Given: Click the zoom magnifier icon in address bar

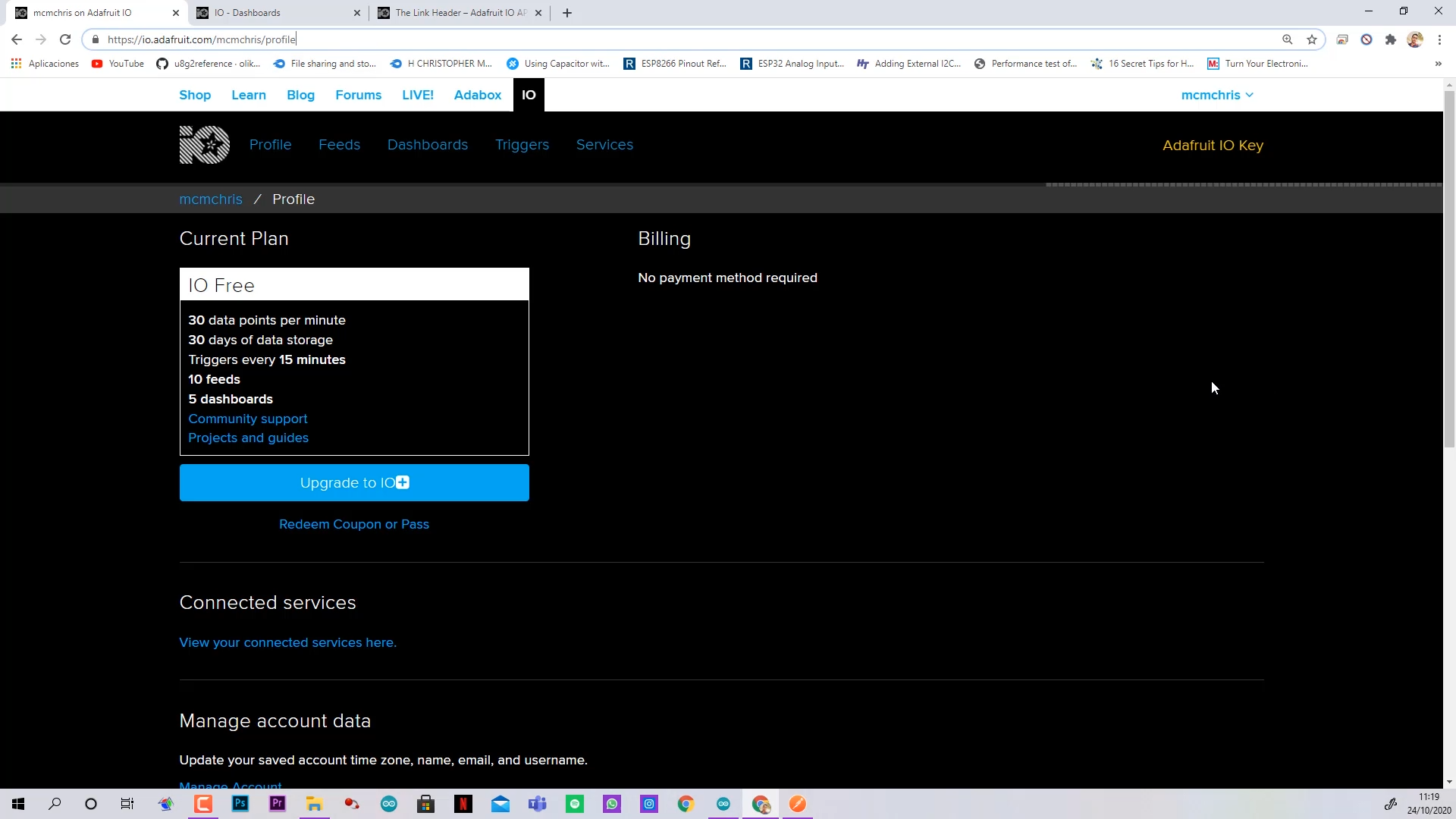Looking at the screenshot, I should (x=1287, y=39).
